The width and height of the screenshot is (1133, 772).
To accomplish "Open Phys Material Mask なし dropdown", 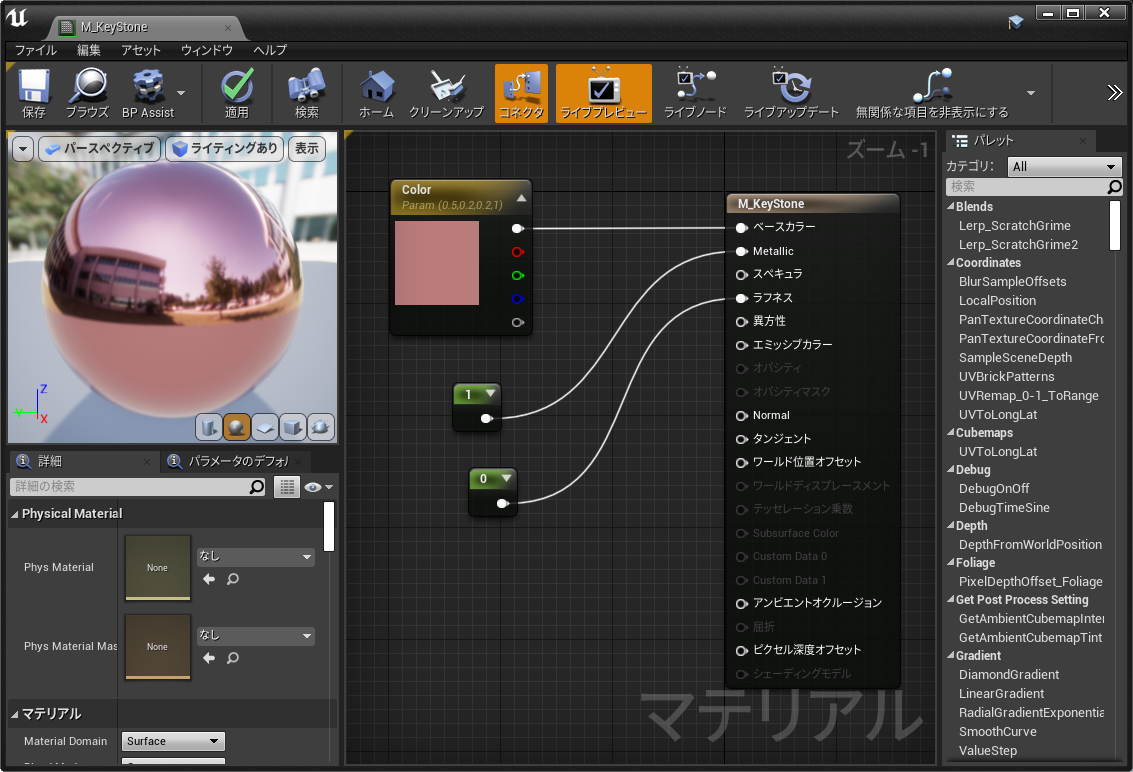I will (256, 635).
